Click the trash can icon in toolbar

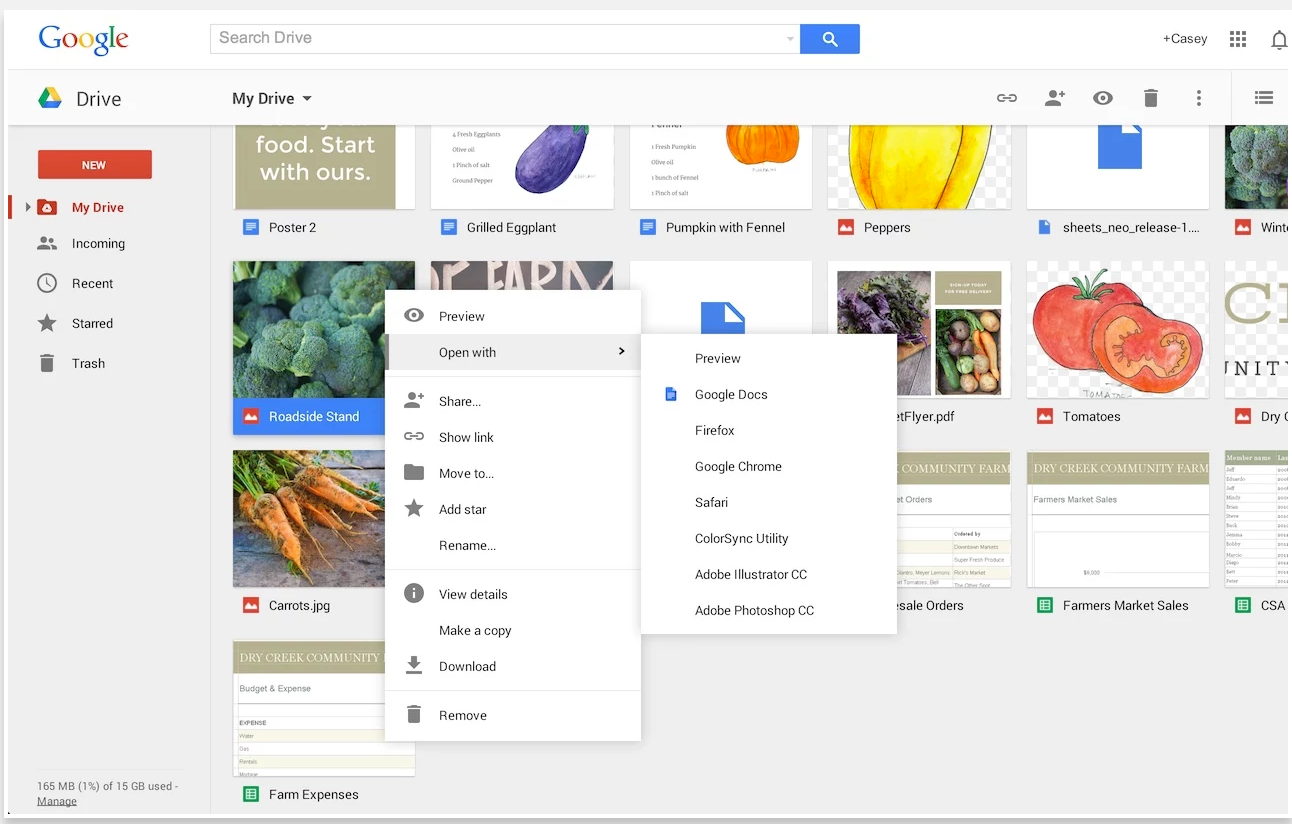1151,98
